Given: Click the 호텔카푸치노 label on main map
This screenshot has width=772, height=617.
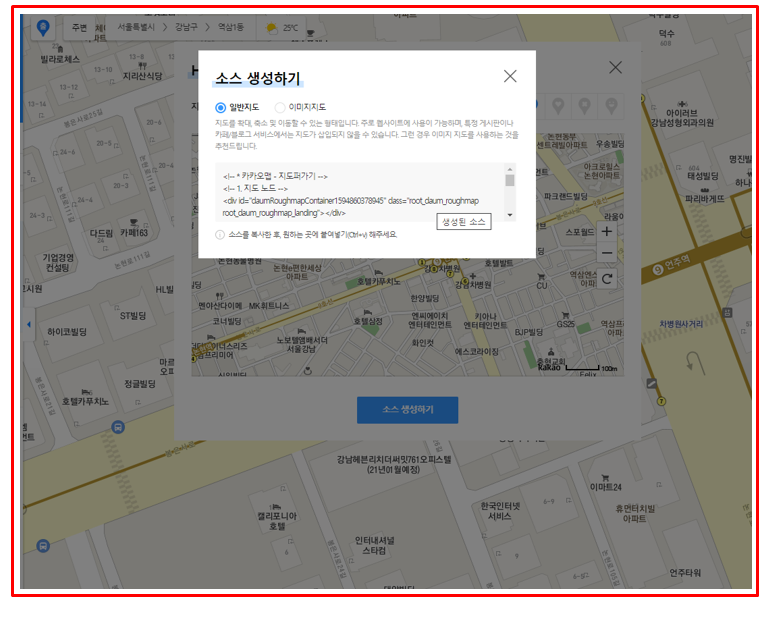Looking at the screenshot, I should click(x=85, y=401).
